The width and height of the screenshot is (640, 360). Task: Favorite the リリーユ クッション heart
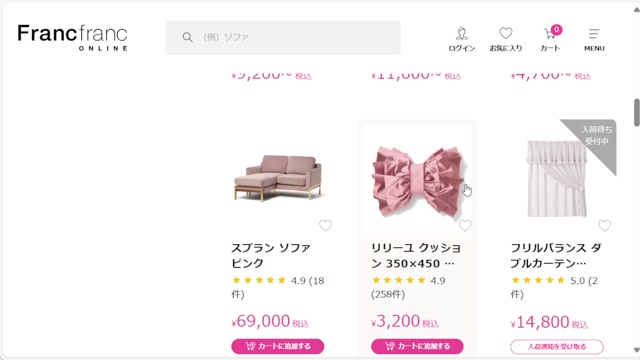tap(465, 225)
